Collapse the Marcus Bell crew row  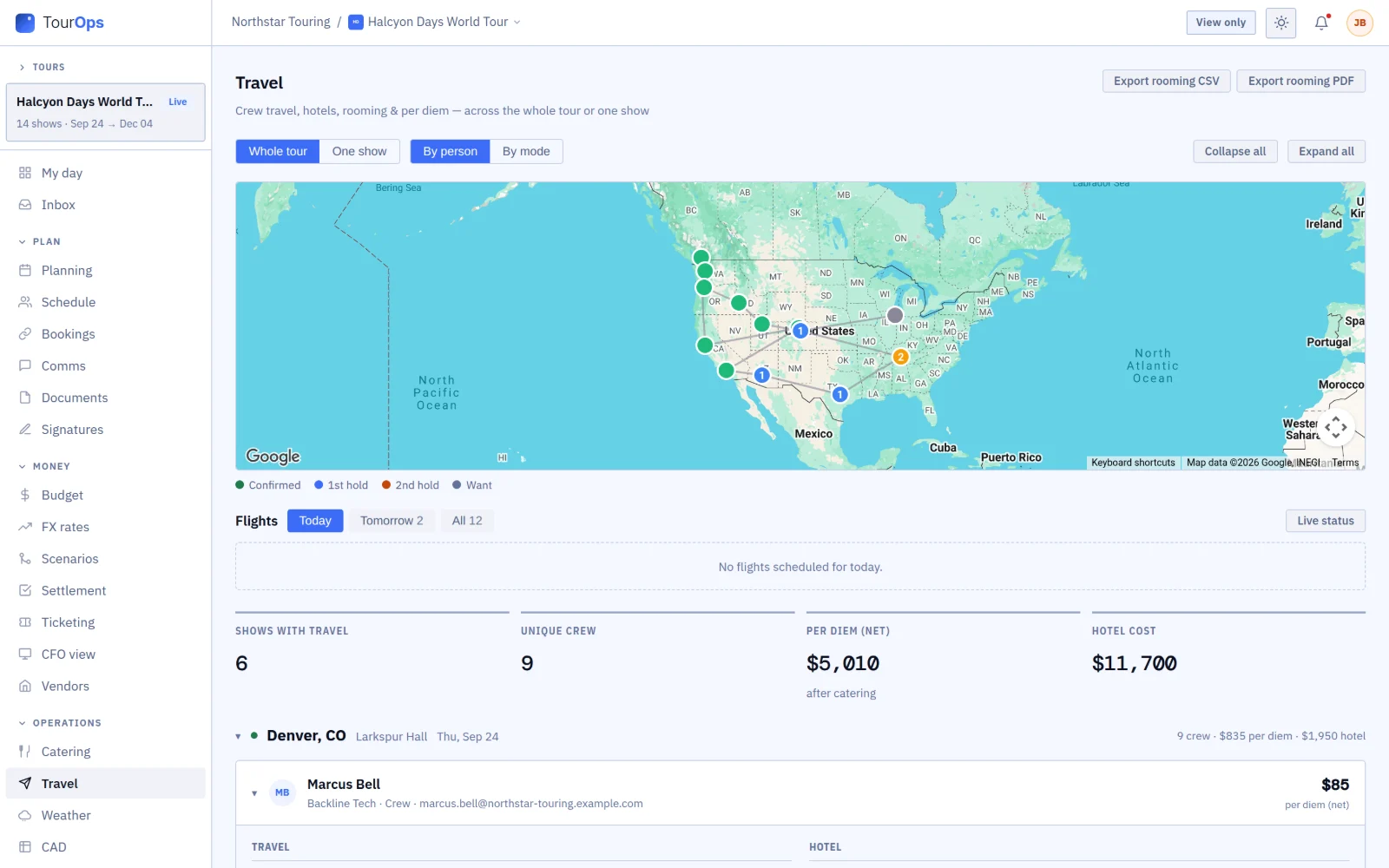point(254,792)
